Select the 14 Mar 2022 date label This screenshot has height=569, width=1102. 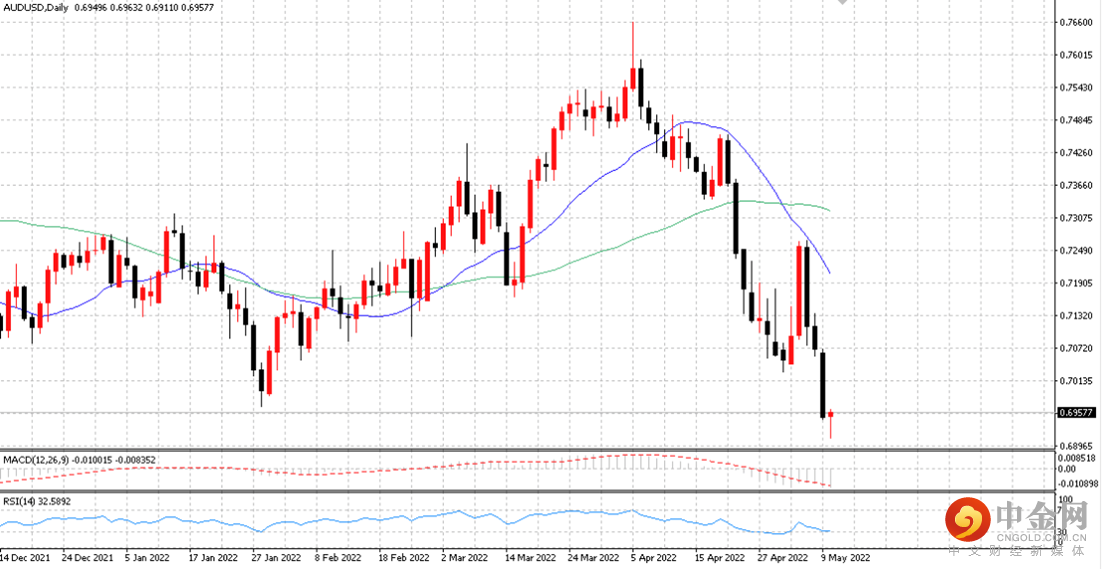[530, 558]
